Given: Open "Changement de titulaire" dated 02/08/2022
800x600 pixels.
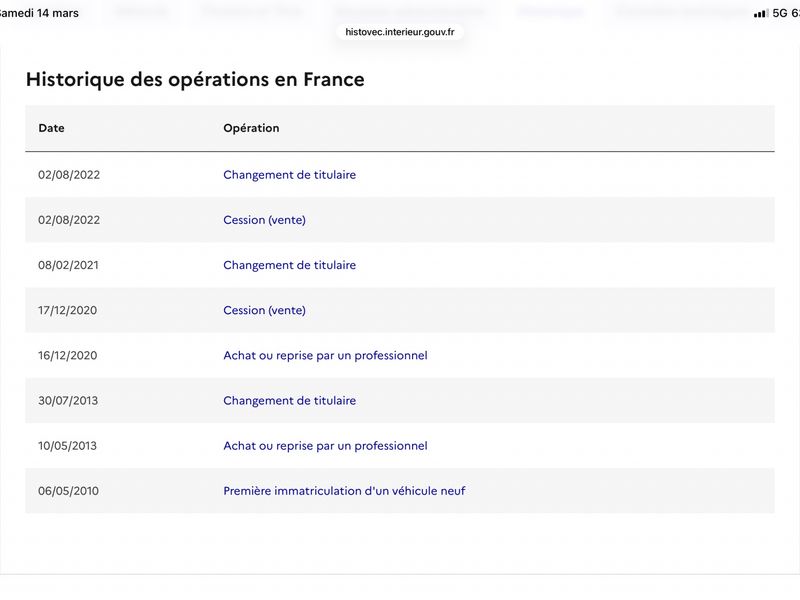Looking at the screenshot, I should click(289, 175).
